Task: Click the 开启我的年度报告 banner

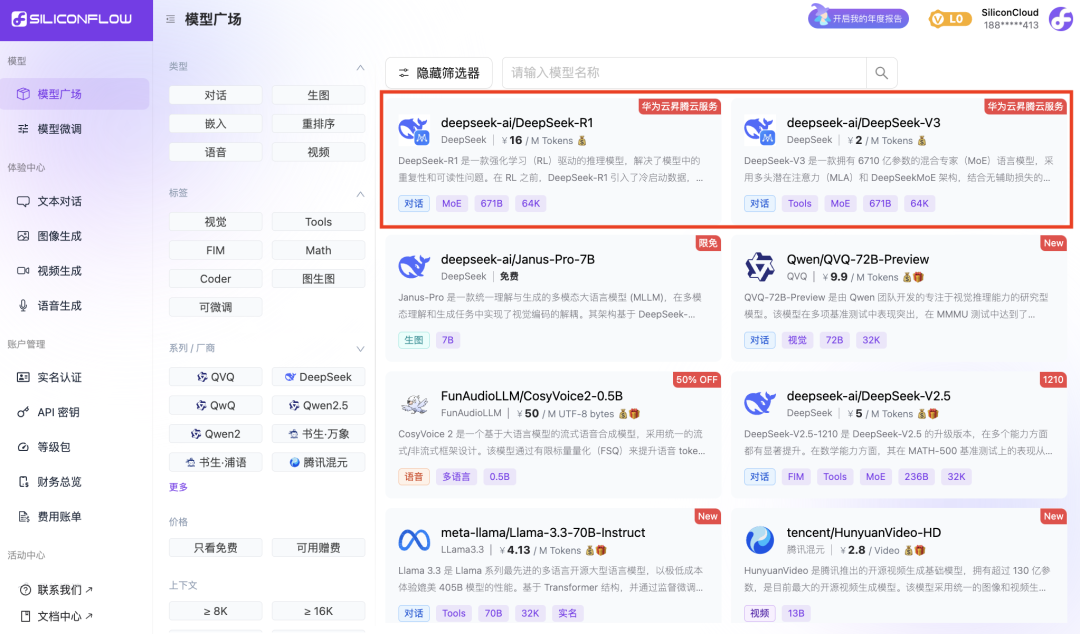Action: [x=858, y=18]
